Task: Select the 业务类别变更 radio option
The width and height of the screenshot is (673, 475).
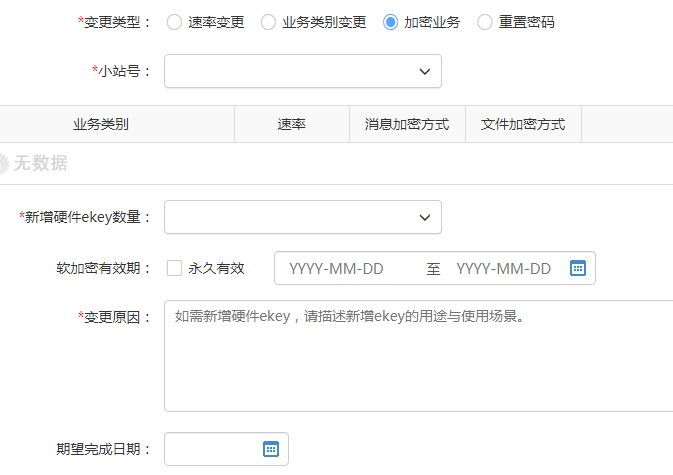Action: click(268, 22)
